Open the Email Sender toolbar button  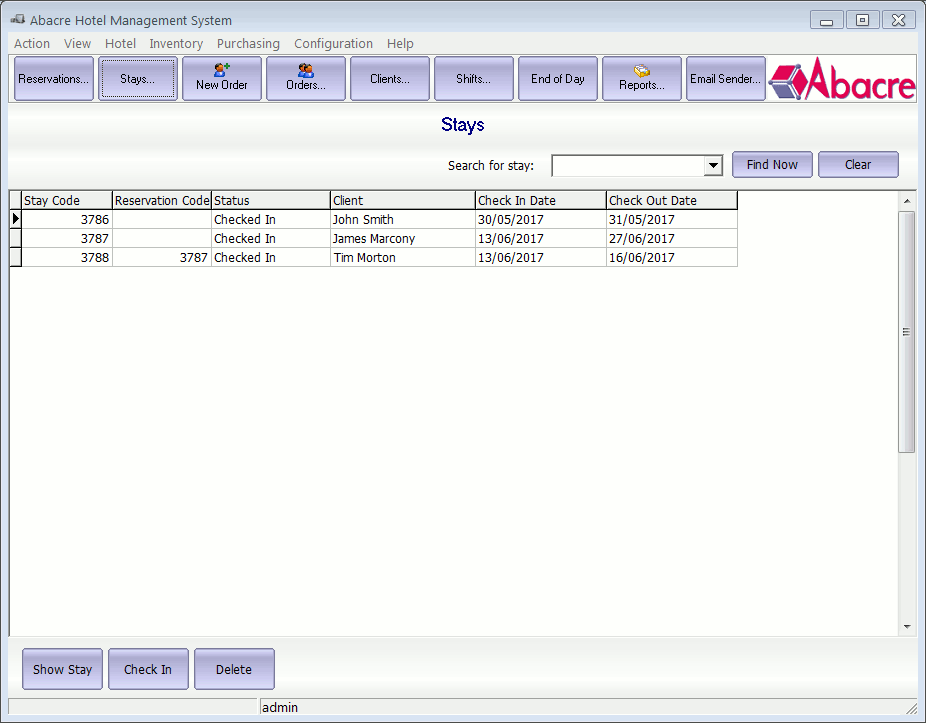[x=726, y=79]
